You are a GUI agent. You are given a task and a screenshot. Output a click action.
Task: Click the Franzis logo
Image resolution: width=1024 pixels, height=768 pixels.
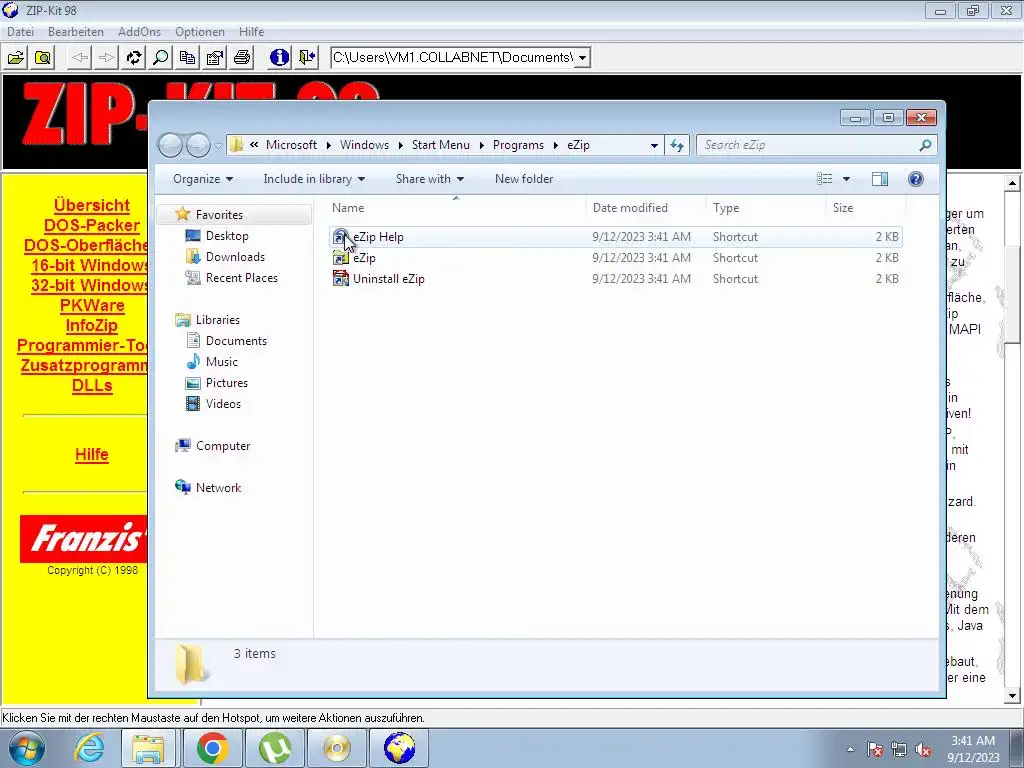pyautogui.click(x=84, y=539)
